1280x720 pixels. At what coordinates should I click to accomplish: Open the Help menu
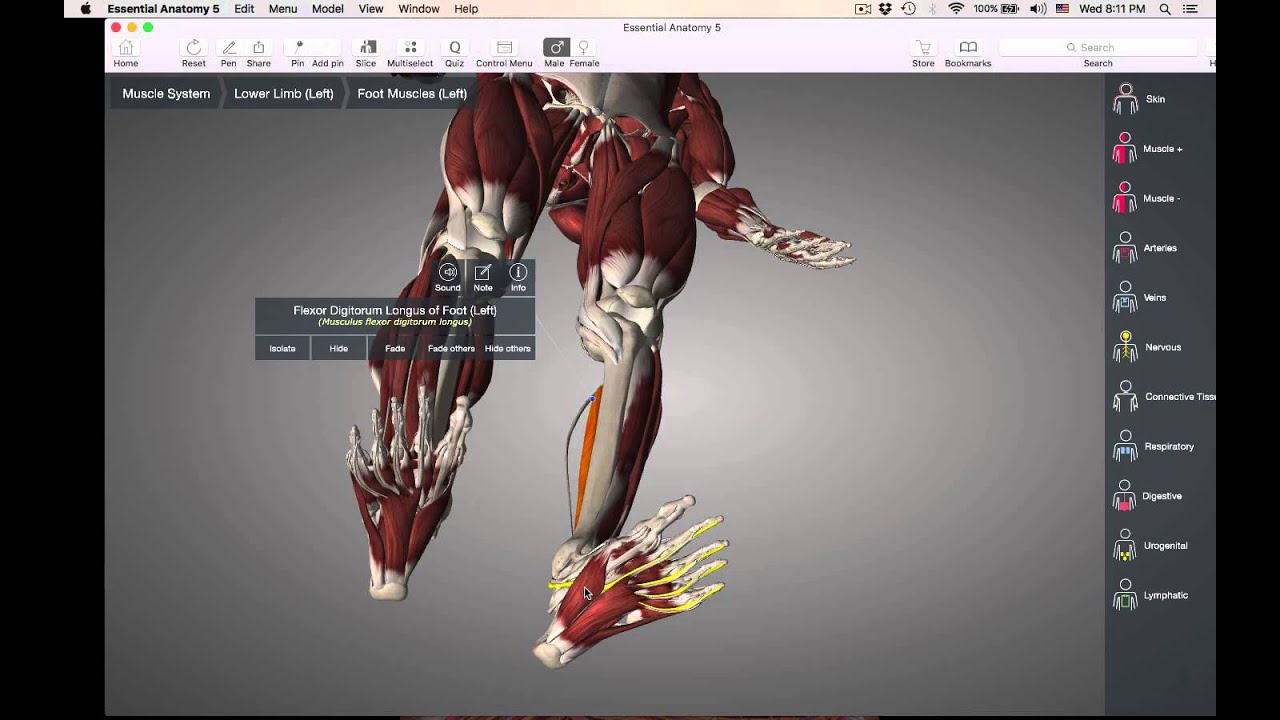pyautogui.click(x=466, y=9)
